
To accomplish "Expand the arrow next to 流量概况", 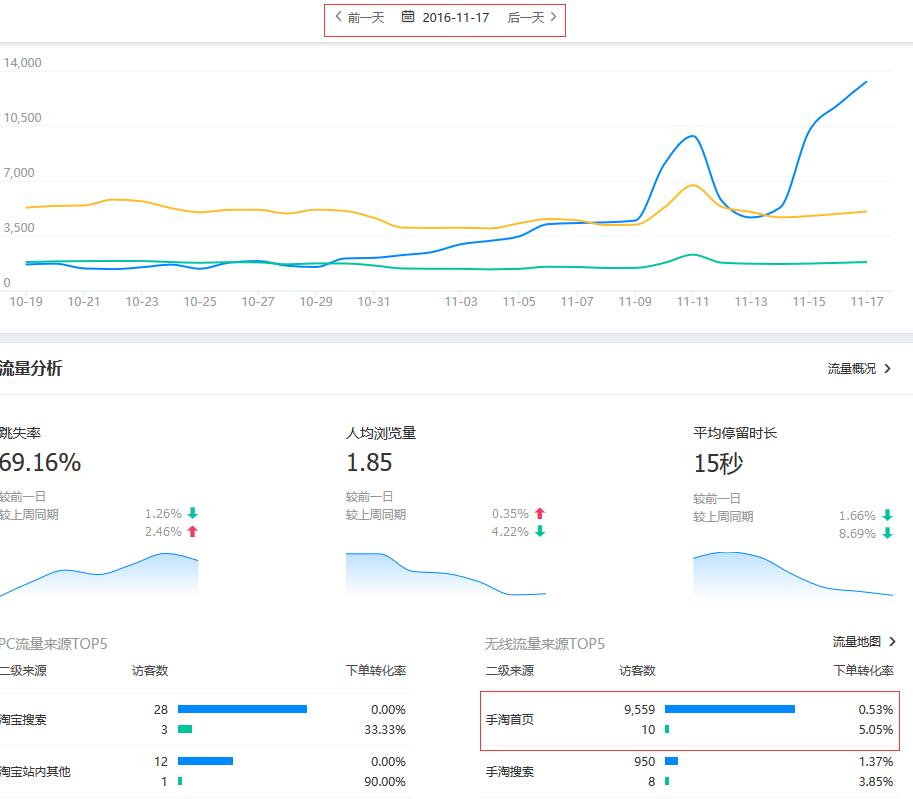I will tap(888, 369).
